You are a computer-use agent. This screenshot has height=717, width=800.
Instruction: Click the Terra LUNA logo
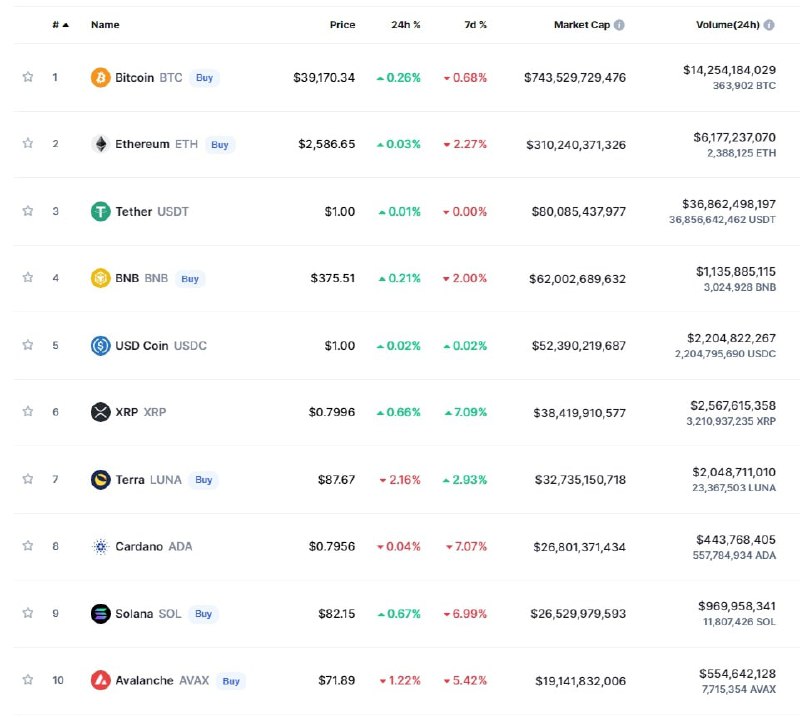101,480
